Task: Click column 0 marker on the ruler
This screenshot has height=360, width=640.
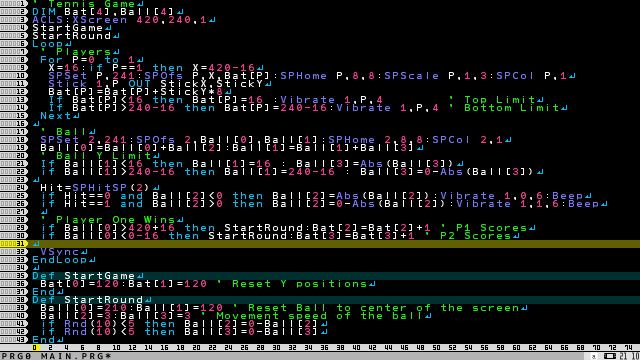Action: (35, 348)
